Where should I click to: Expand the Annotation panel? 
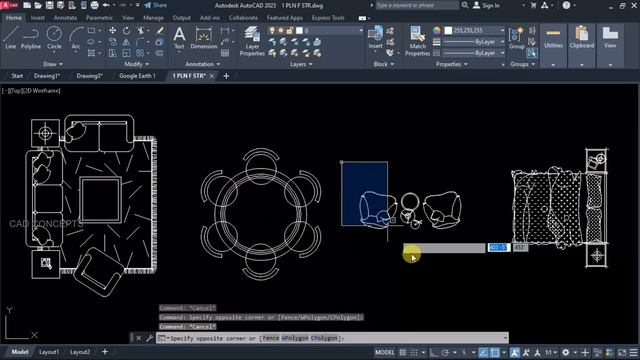[x=203, y=64]
